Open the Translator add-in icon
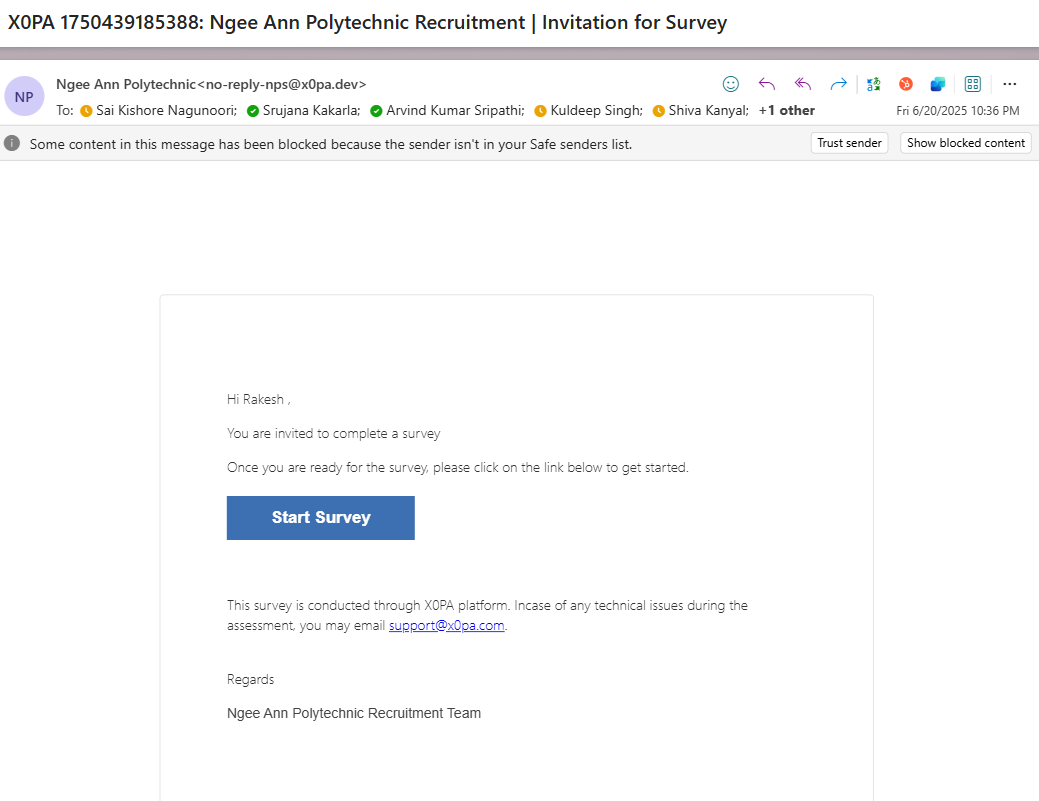This screenshot has width=1039, height=801. 874,84
